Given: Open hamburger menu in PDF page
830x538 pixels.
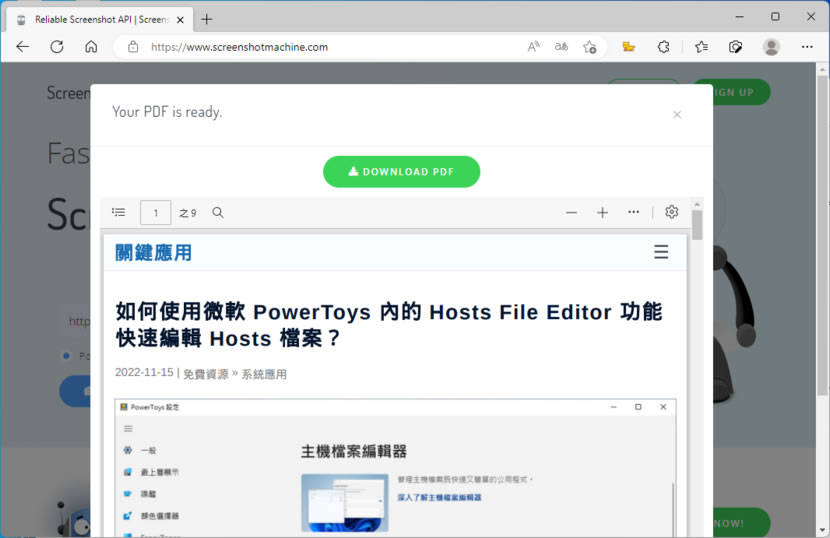Looking at the screenshot, I should tap(661, 252).
